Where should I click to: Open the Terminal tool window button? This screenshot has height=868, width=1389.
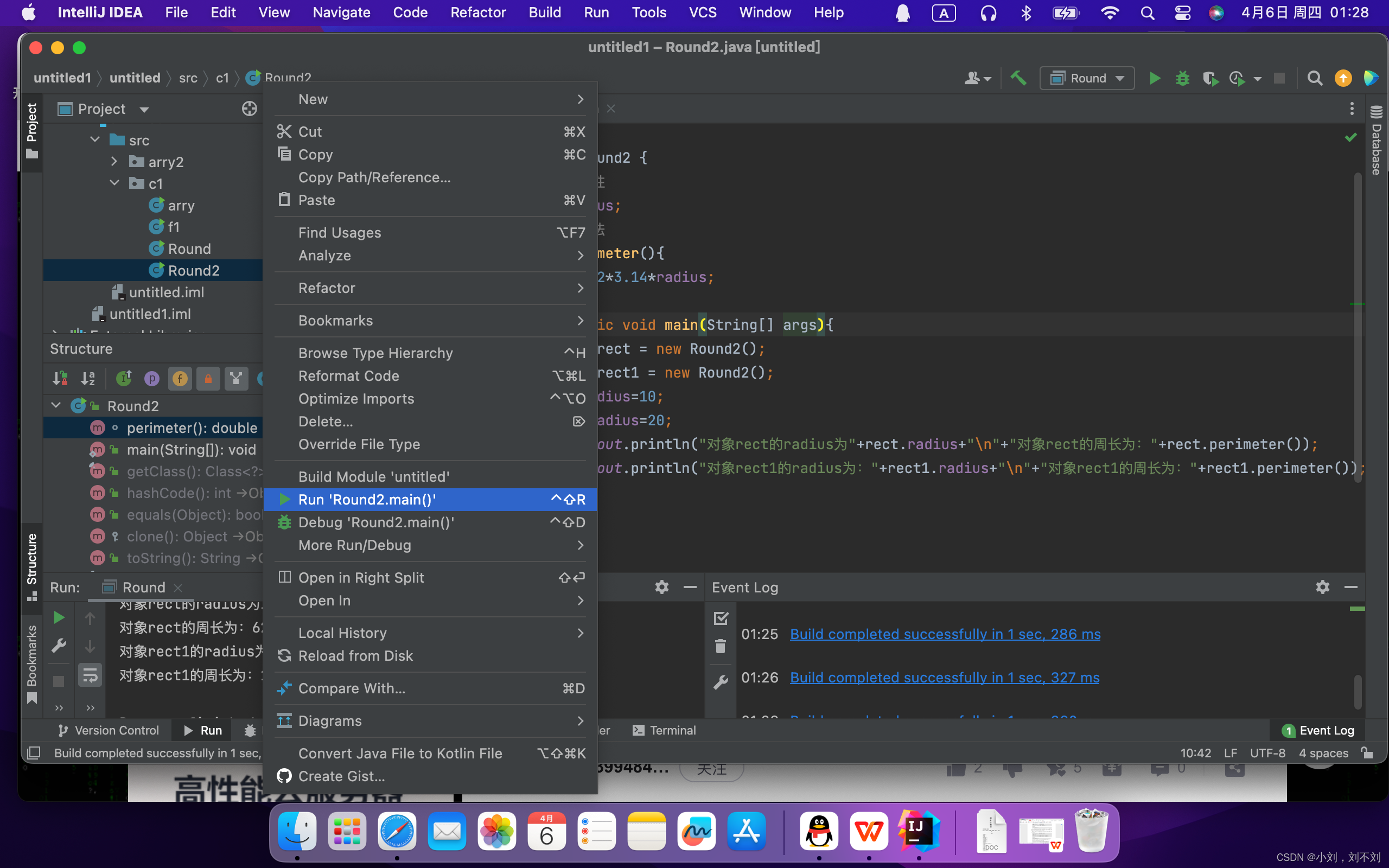(664, 730)
